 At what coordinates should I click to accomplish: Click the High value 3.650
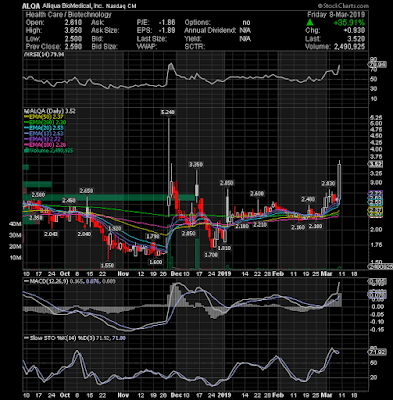click(73, 31)
